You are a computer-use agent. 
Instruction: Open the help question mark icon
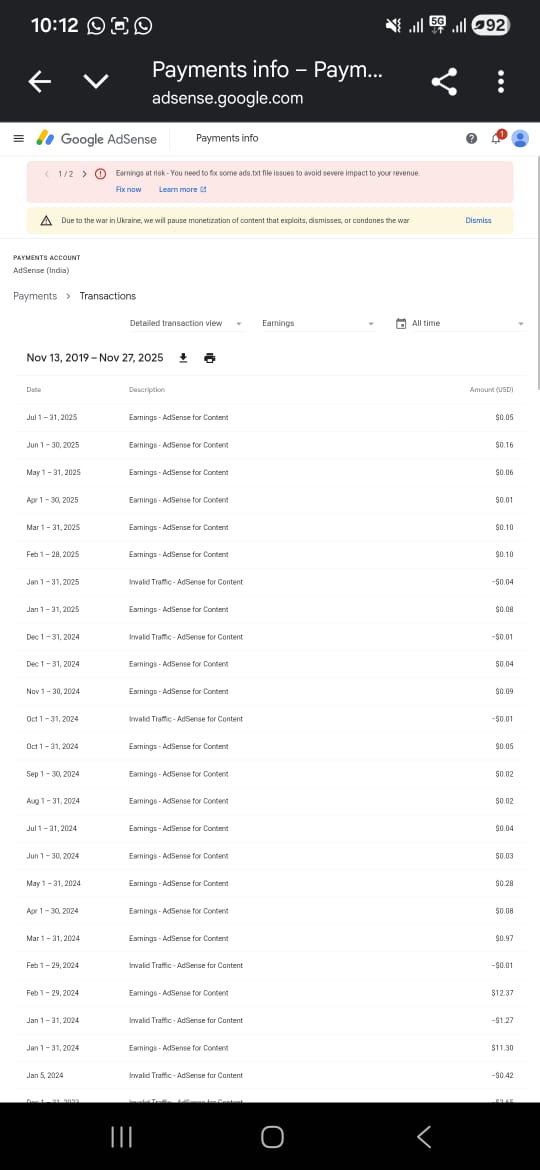point(471,138)
